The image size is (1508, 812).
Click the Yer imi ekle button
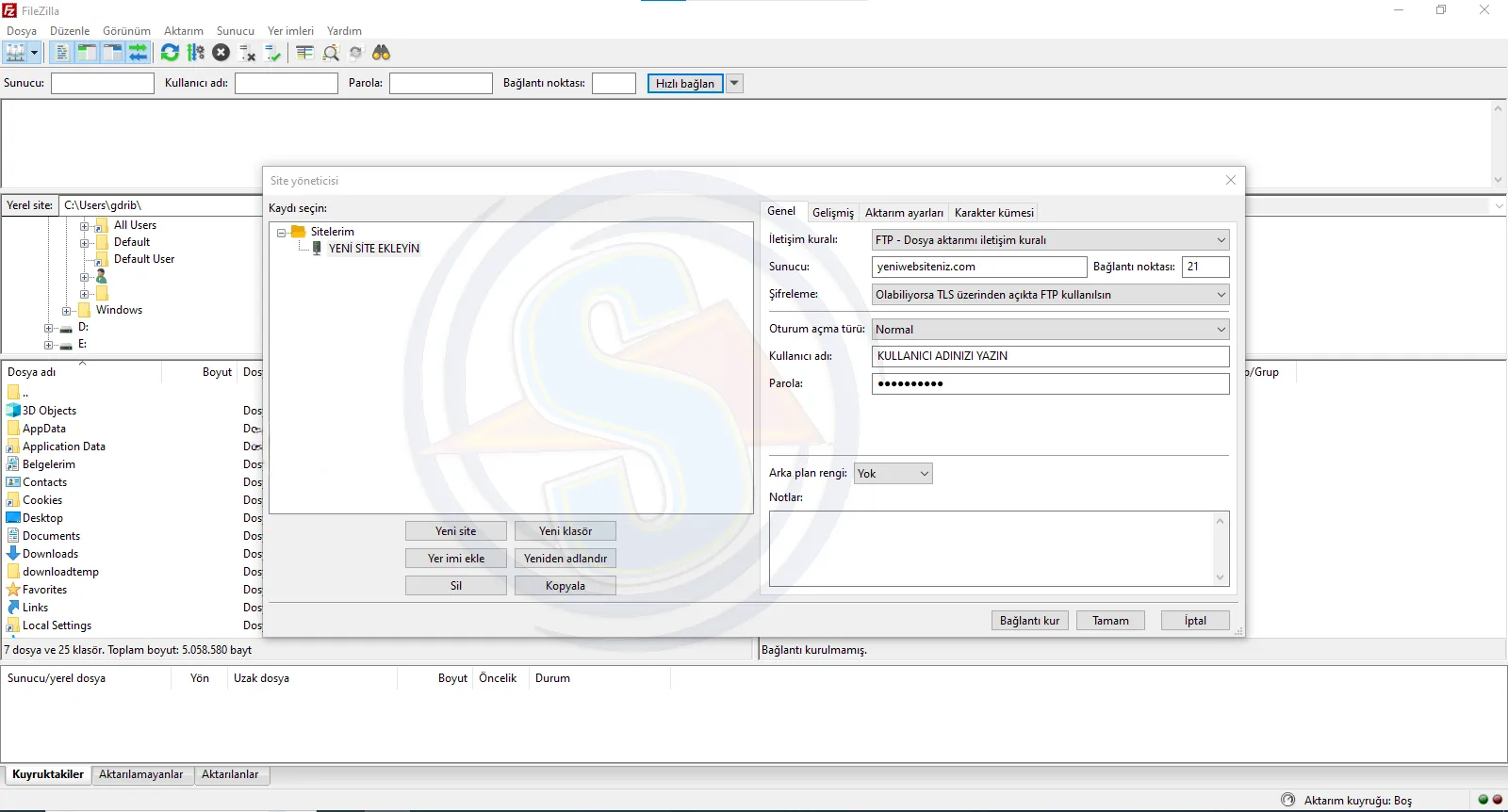[x=456, y=559]
